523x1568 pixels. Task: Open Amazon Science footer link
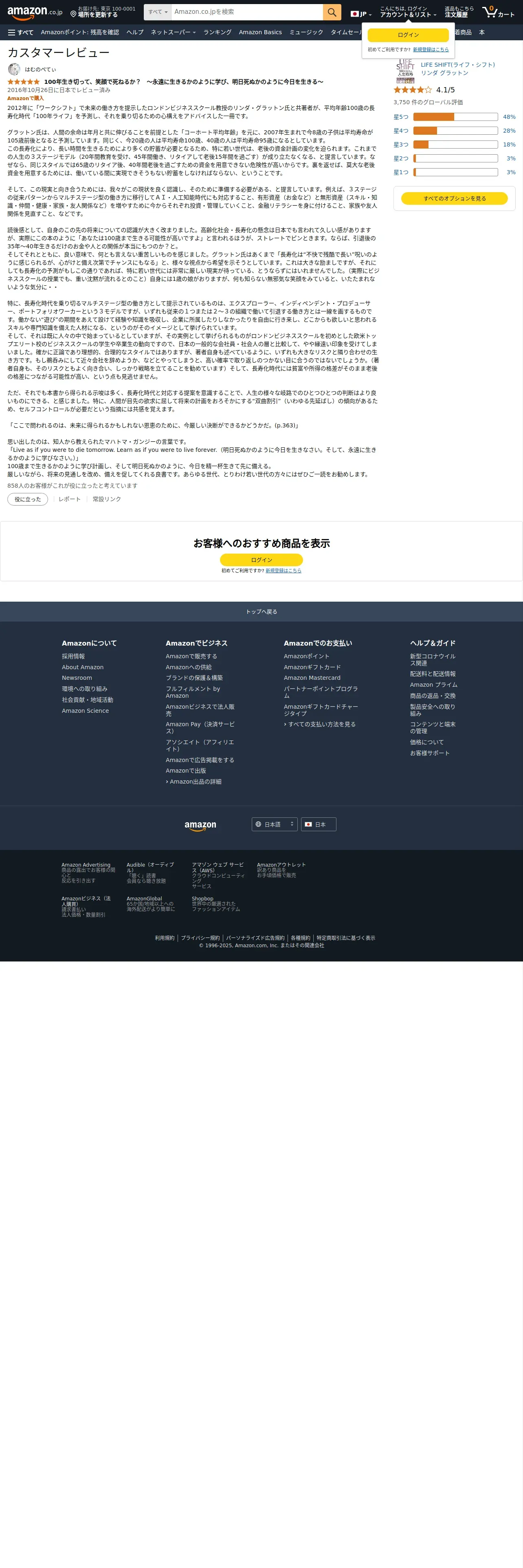tap(85, 711)
